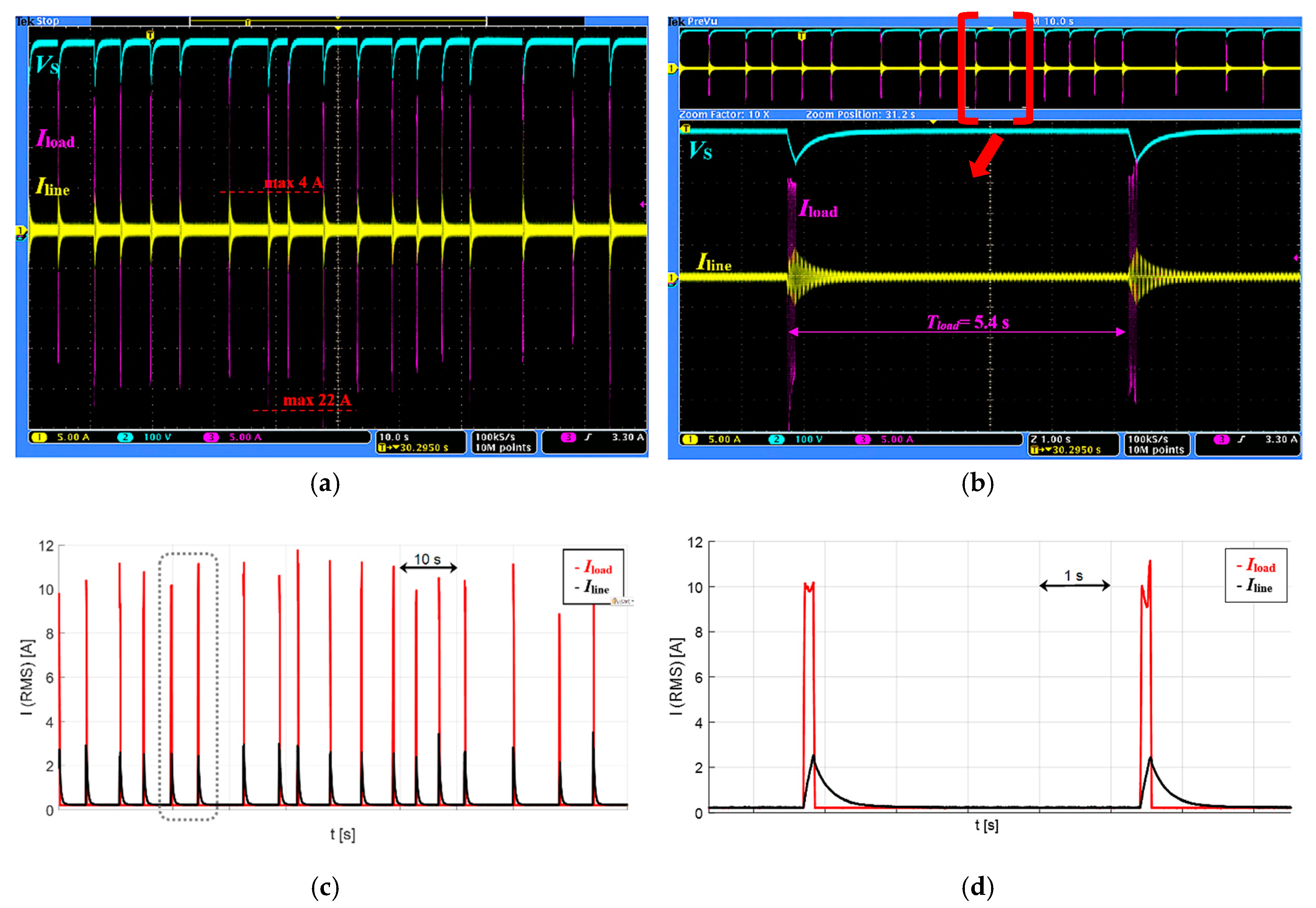1316x908 pixels.
Task: Click the magenta 'Iload' label in panel (a)
Action: pyautogui.click(x=55, y=139)
